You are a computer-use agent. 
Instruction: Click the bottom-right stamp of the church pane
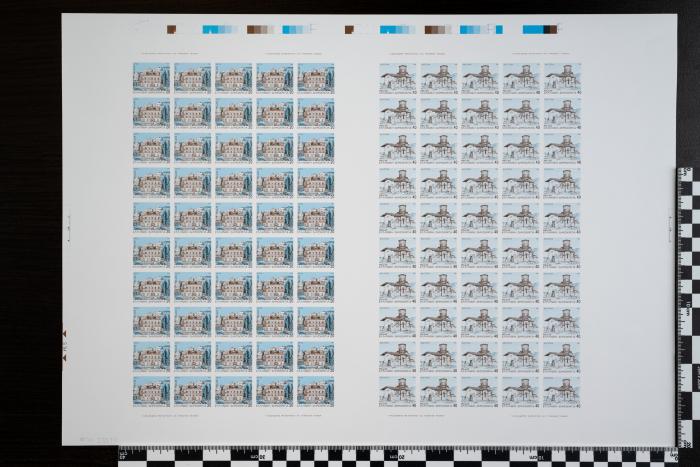click(x=562, y=392)
